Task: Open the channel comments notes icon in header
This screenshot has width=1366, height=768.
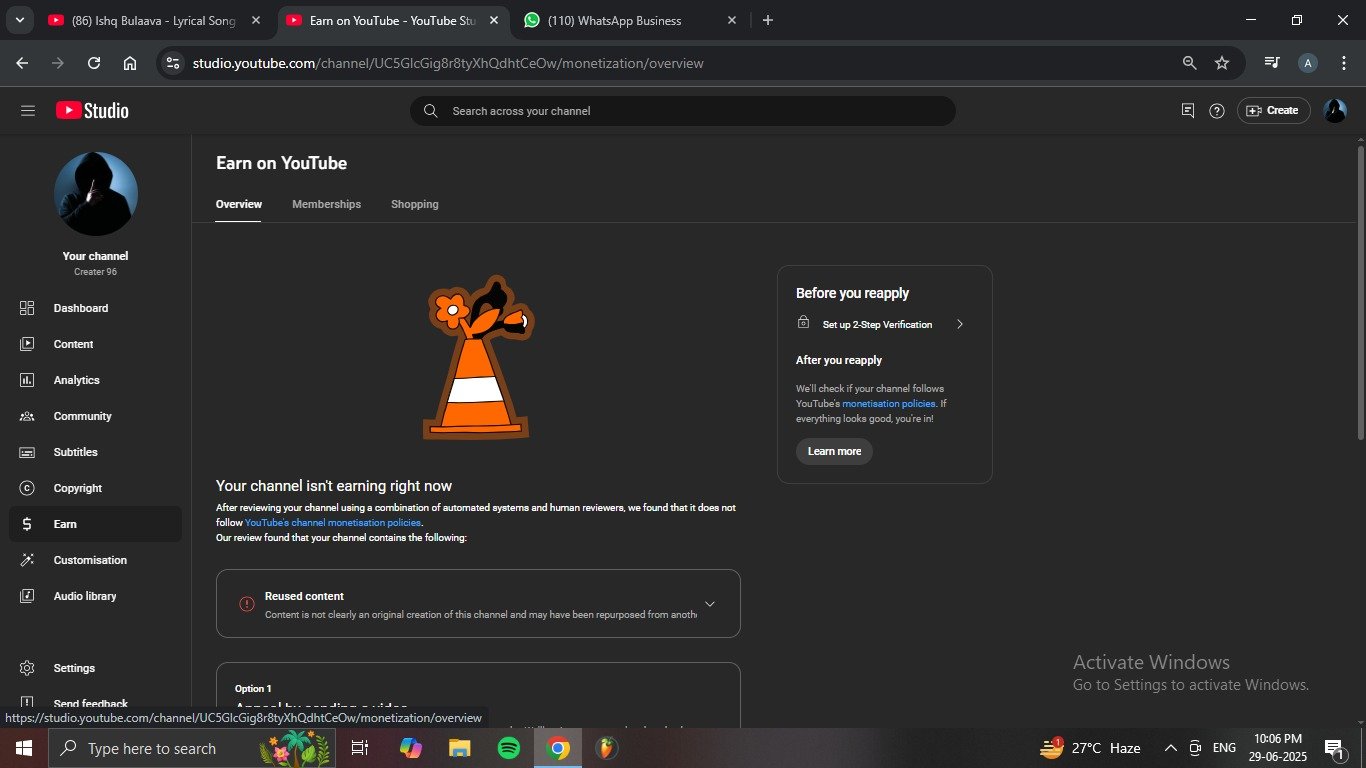Action: [x=1188, y=111]
